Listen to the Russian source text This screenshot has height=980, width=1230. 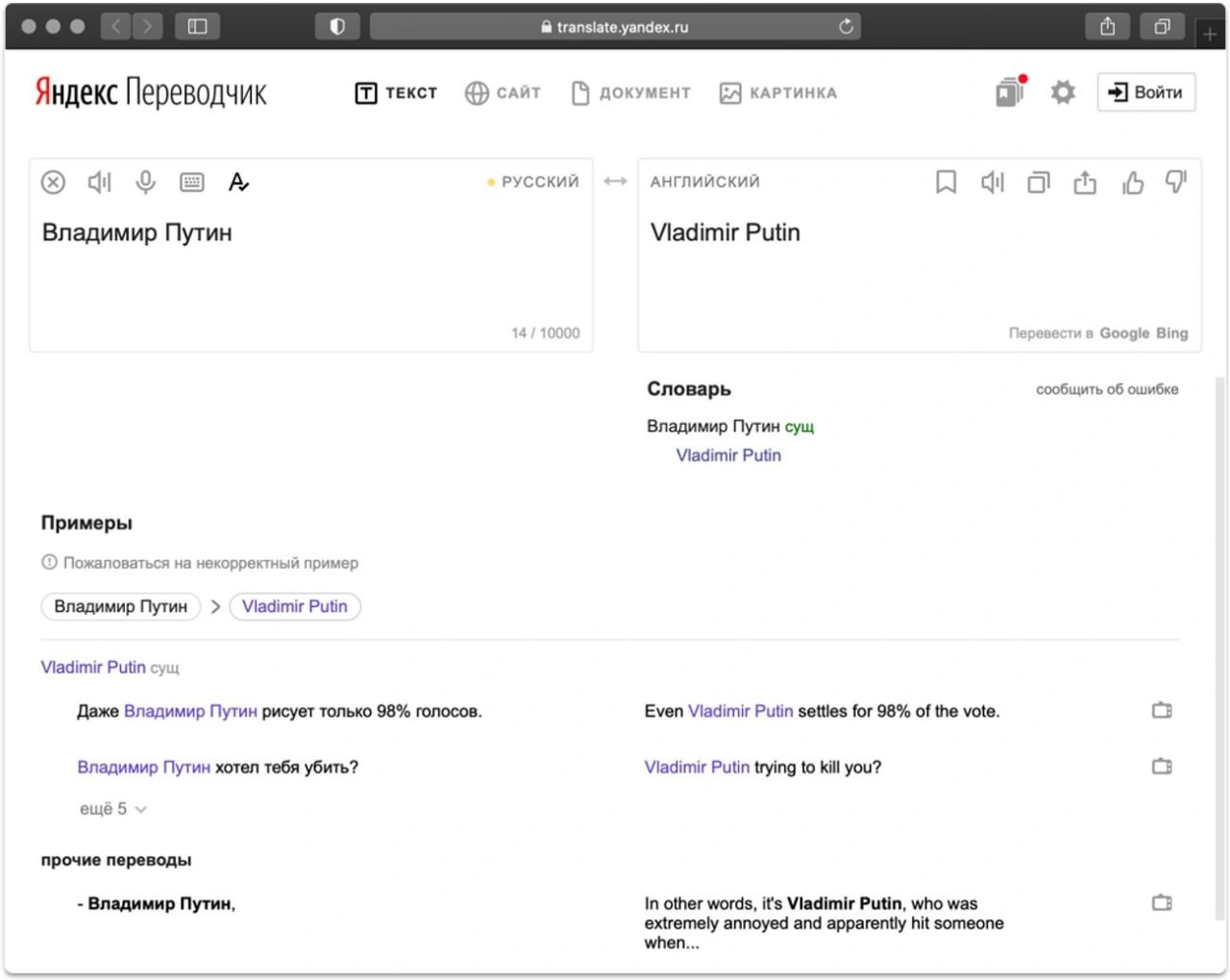[100, 182]
